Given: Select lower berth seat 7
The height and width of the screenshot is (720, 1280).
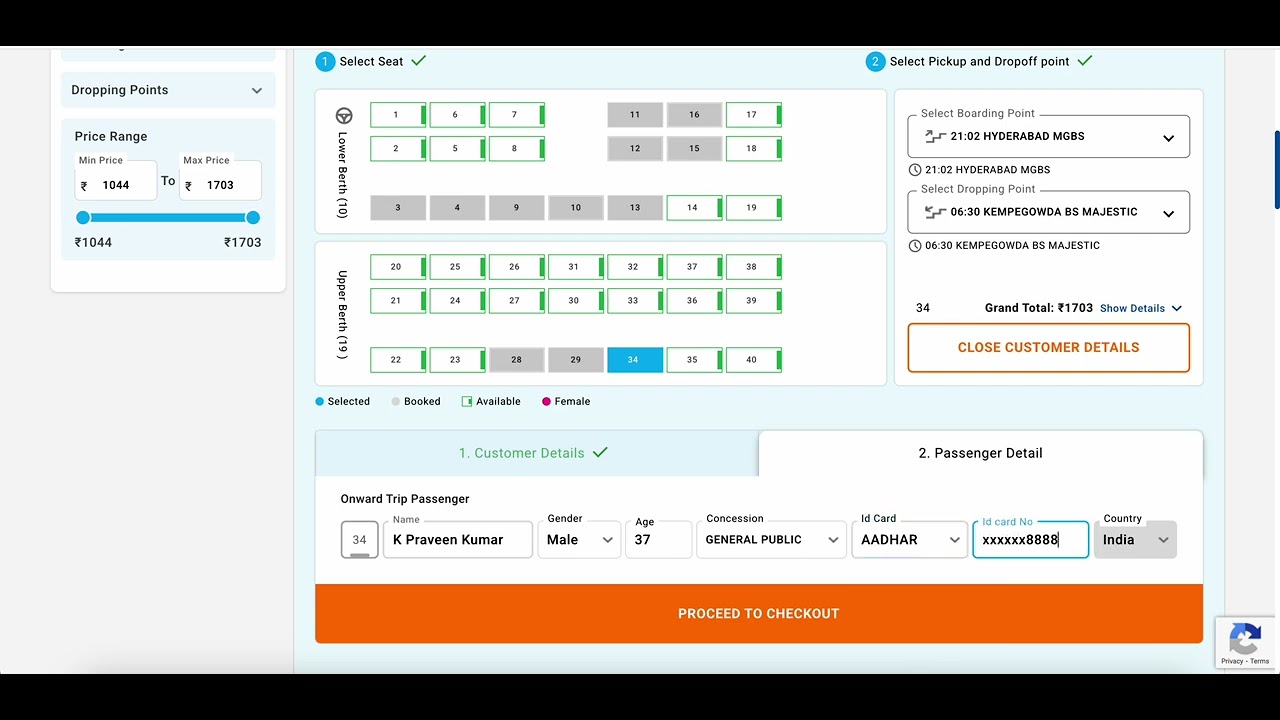Looking at the screenshot, I should [517, 115].
